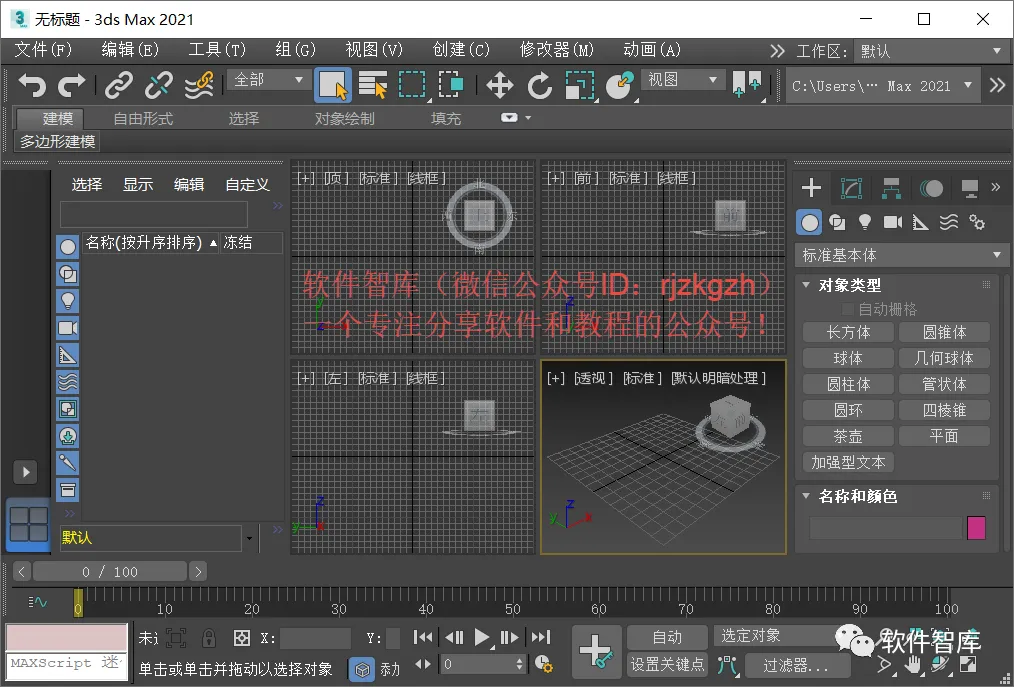Select the Unlink Selection tool
The height and width of the screenshot is (687, 1014).
[x=158, y=85]
